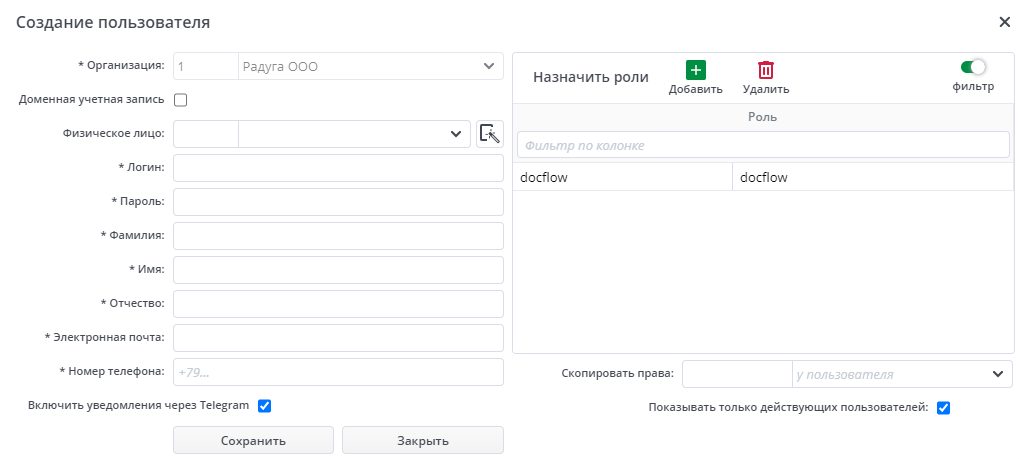Focus the Фамилия input field
This screenshot has width=1019, height=459.
pyautogui.click(x=339, y=236)
